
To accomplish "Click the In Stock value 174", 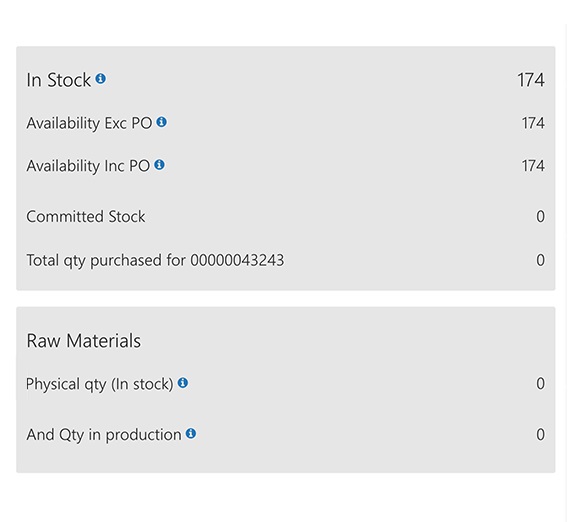I will [531, 80].
